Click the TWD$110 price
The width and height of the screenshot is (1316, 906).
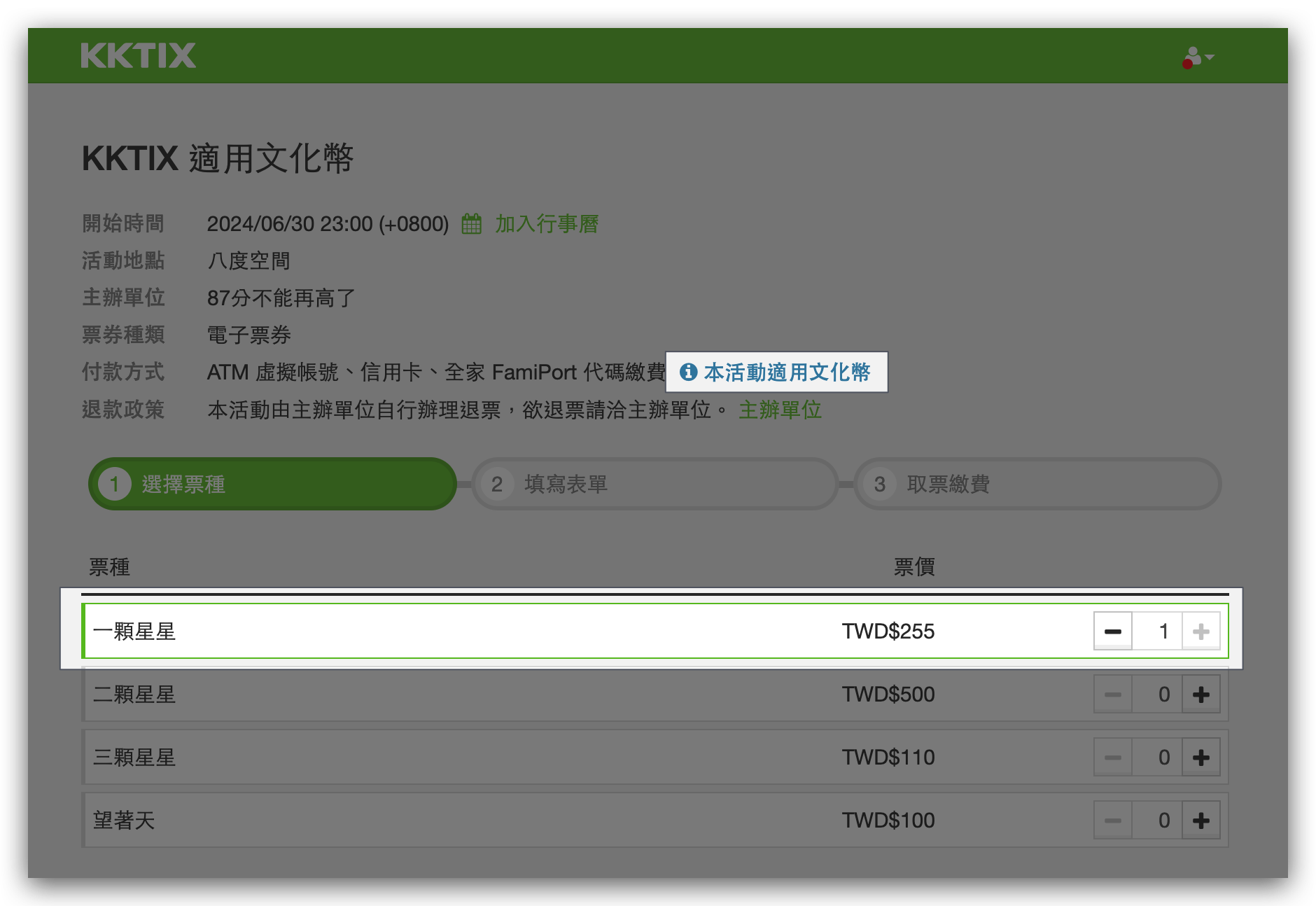pyautogui.click(x=888, y=757)
